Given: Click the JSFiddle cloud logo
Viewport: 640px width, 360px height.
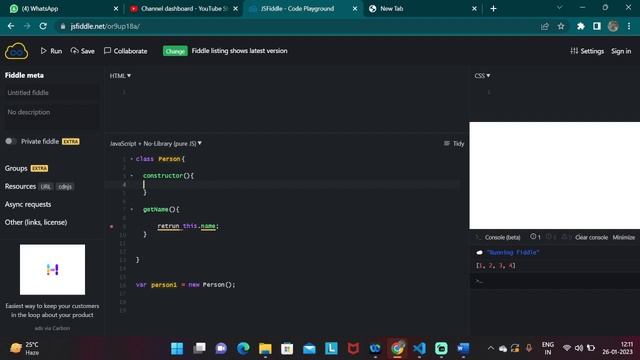Looking at the screenshot, I should tap(16, 51).
